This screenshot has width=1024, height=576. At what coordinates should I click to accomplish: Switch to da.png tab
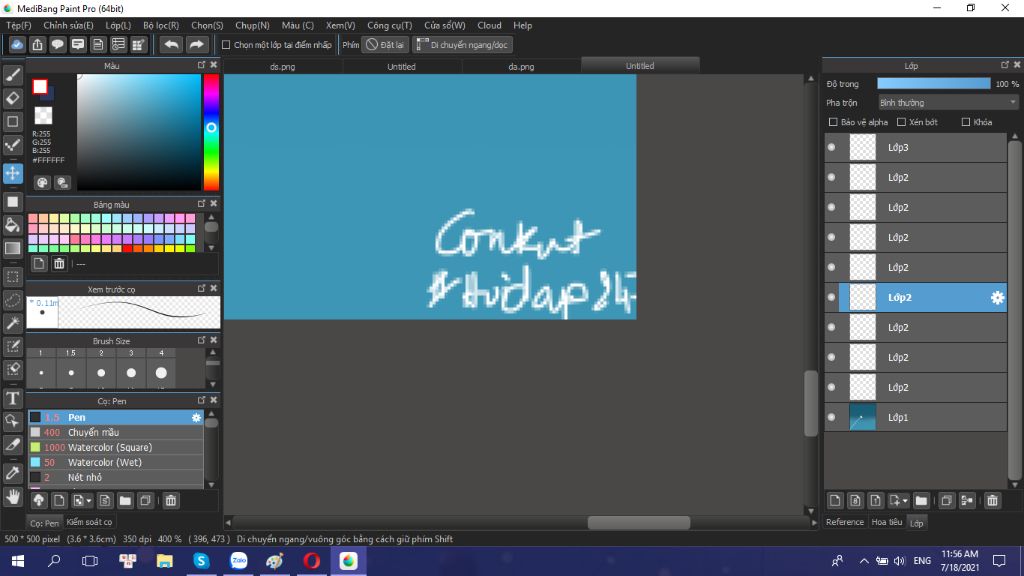point(521,67)
